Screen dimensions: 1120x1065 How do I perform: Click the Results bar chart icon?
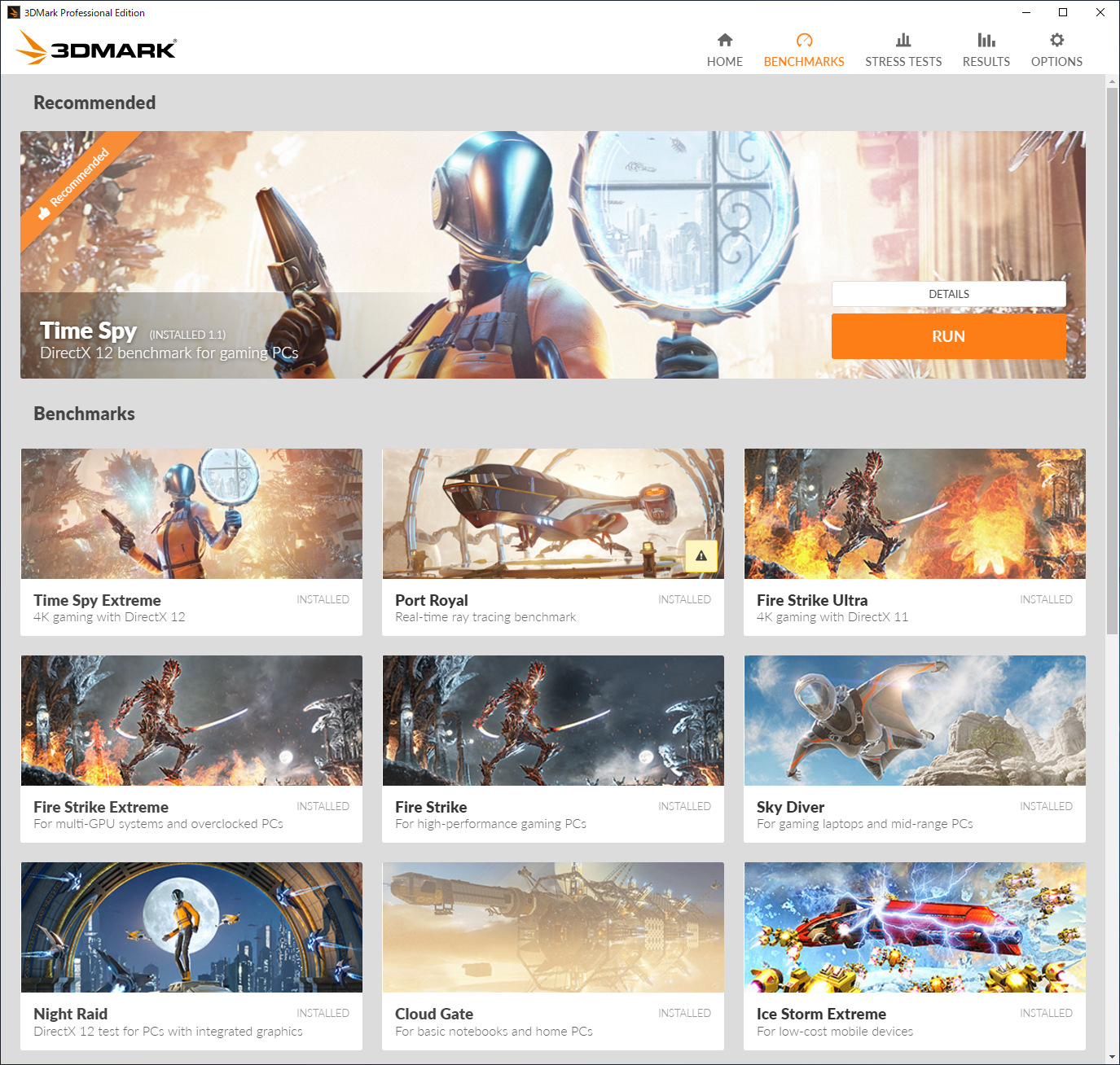coord(986,40)
